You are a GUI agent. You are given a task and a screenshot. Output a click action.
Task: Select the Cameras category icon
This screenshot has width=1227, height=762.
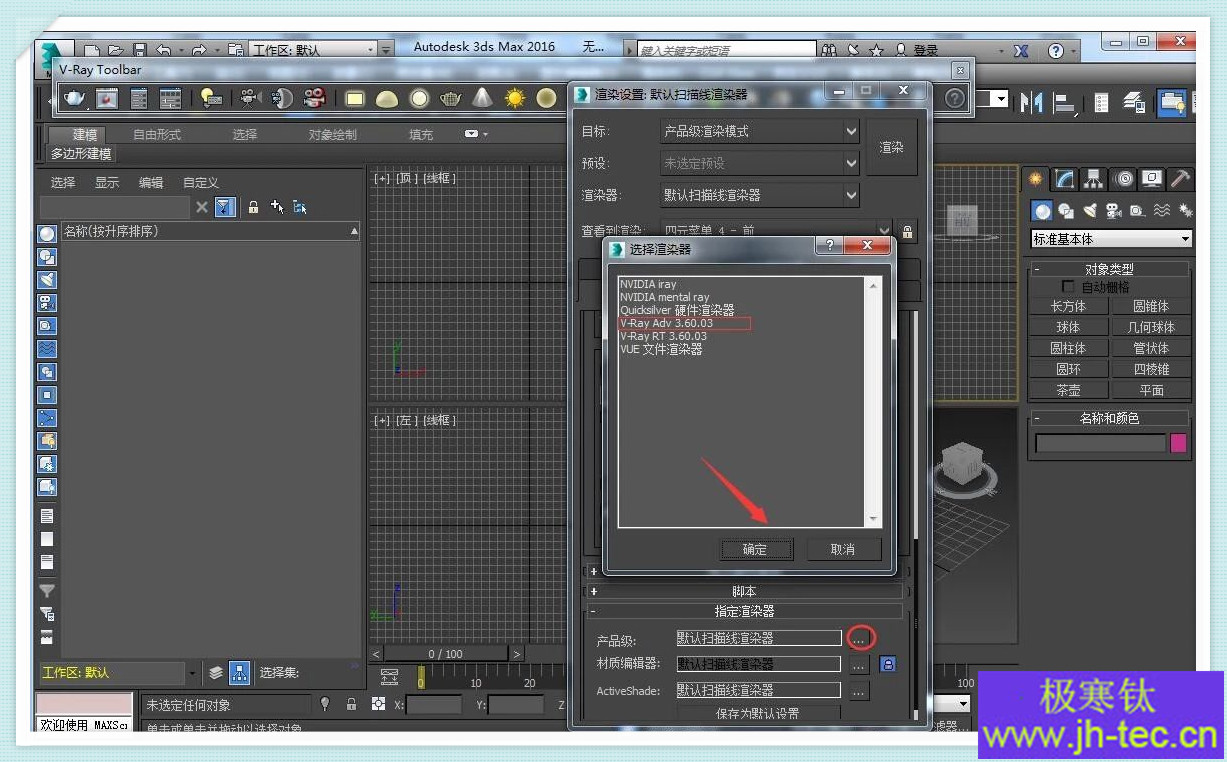pyautogui.click(x=1114, y=210)
